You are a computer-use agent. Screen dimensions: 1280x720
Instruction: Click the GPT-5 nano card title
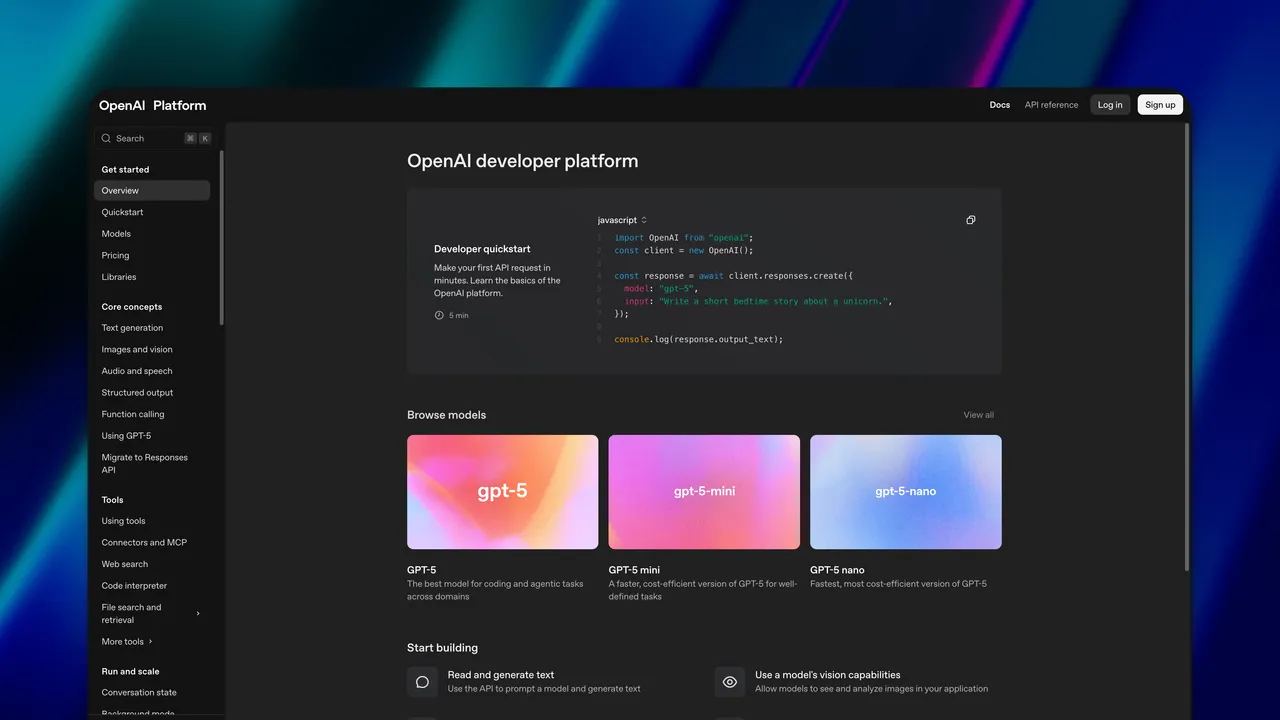(x=837, y=570)
